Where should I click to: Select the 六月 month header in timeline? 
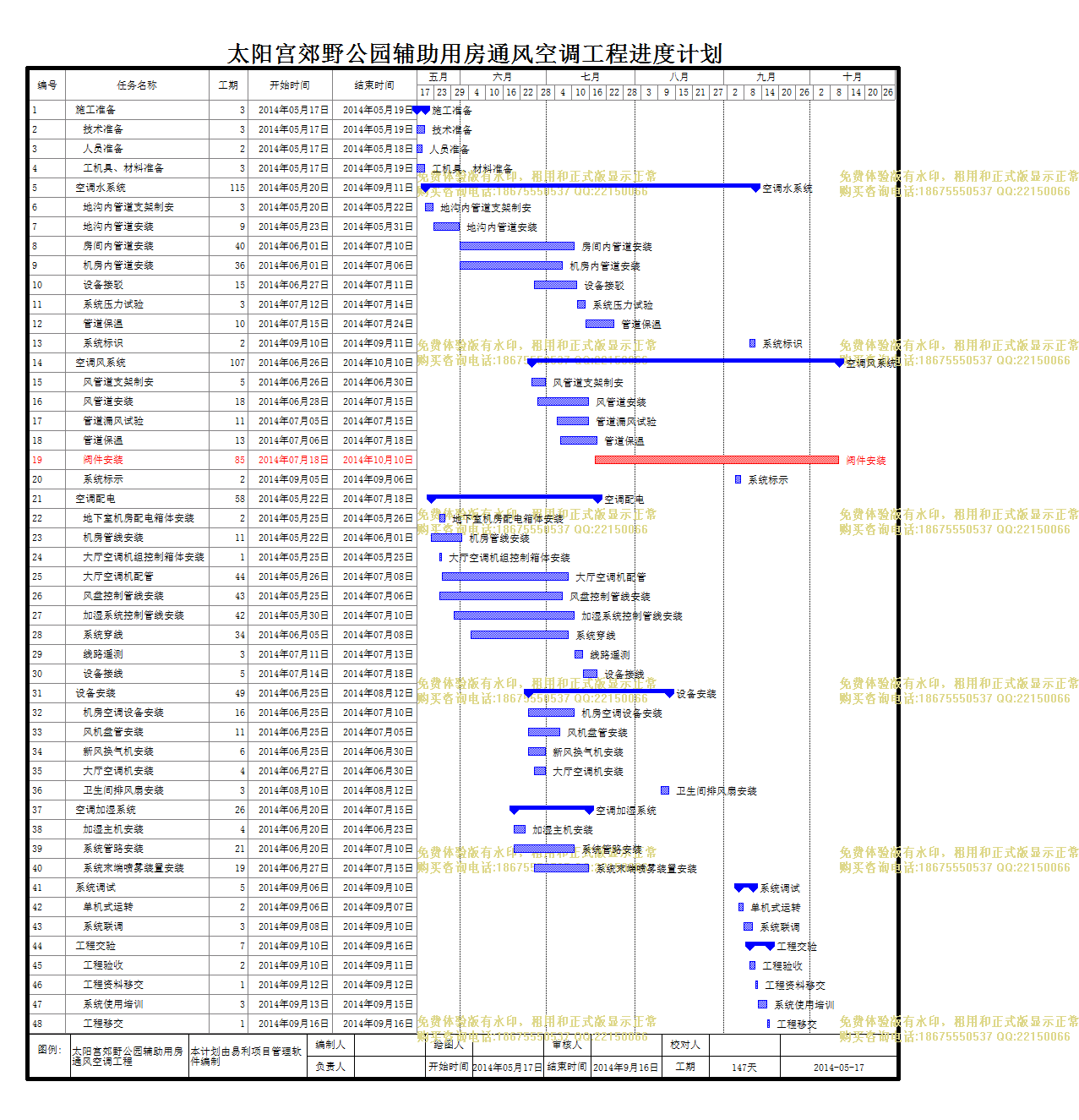(502, 77)
